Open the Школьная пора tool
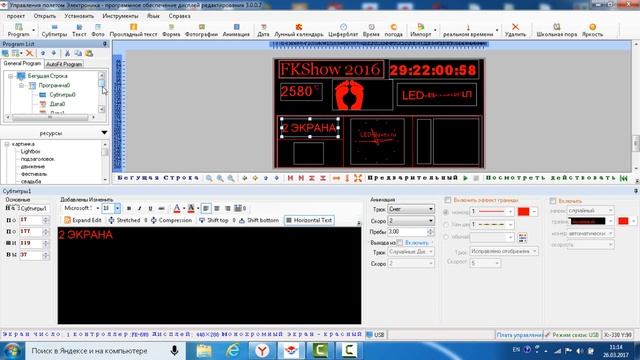 [557, 30]
